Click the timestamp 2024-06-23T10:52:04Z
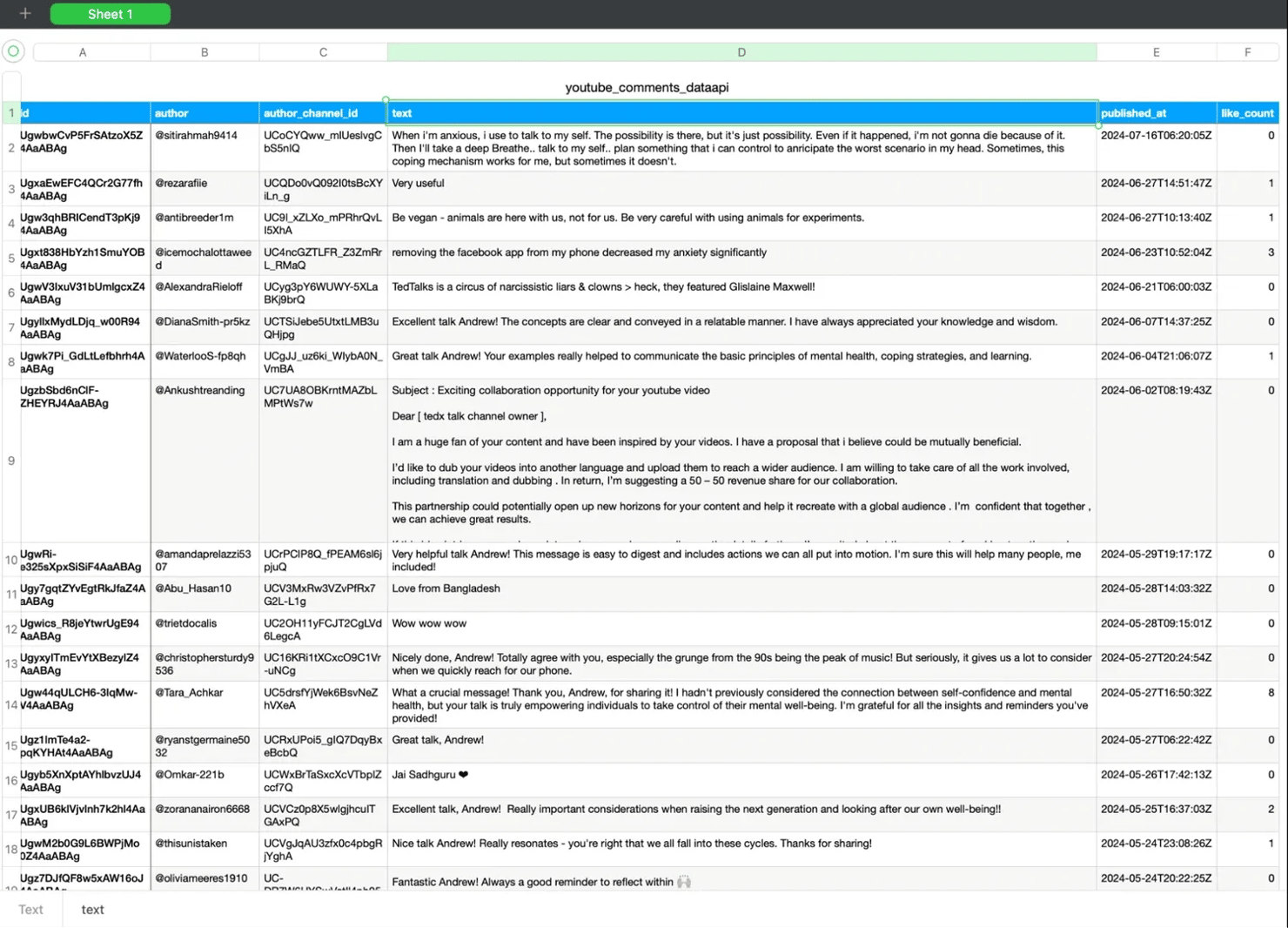 click(x=1157, y=259)
